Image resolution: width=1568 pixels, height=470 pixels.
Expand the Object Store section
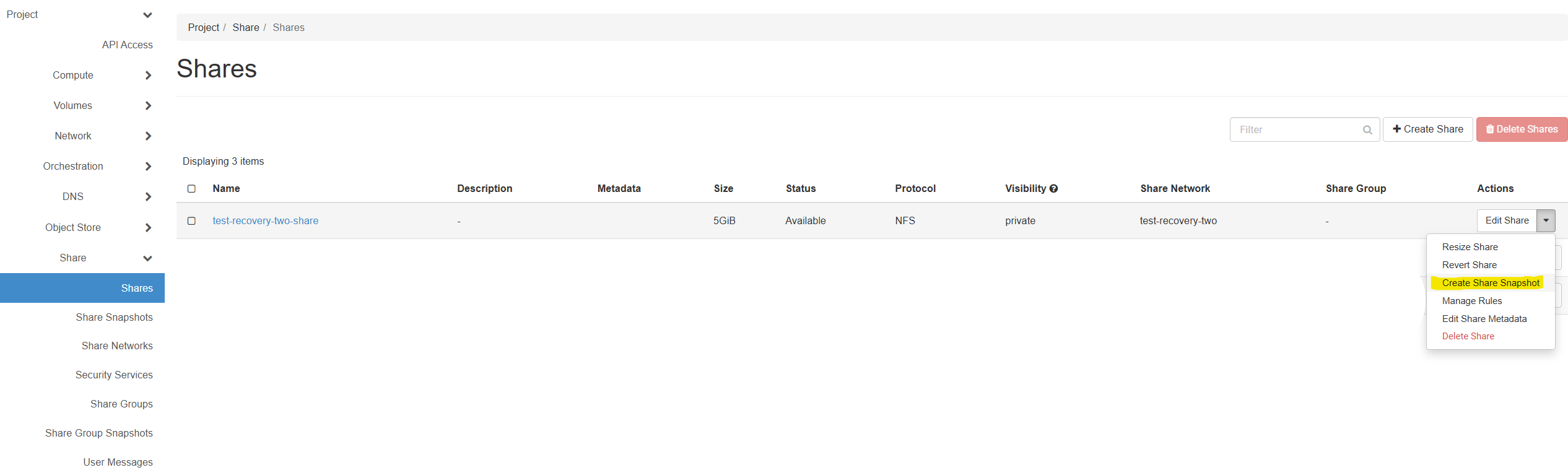[147, 228]
